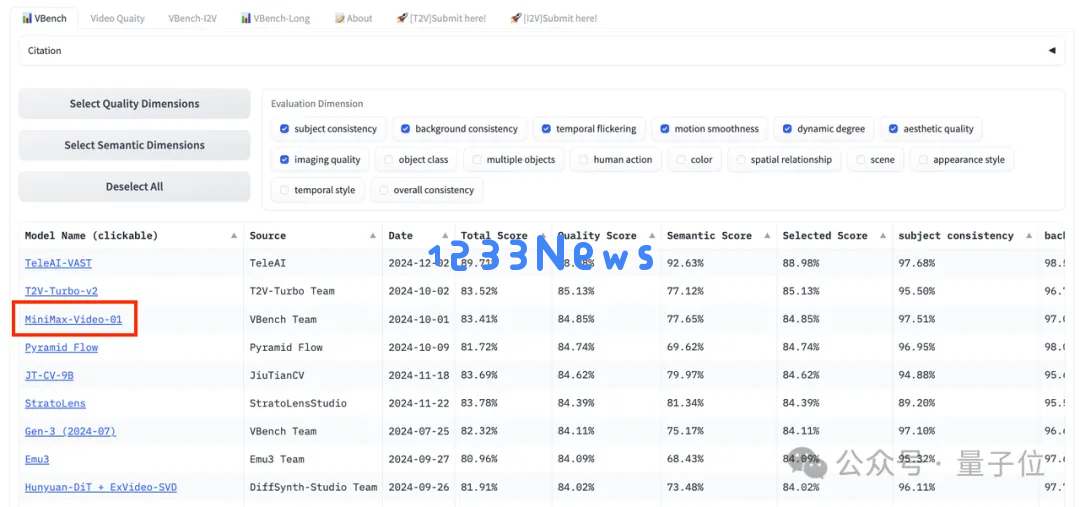Click the subject consistency value 97.68%

tap(917, 263)
